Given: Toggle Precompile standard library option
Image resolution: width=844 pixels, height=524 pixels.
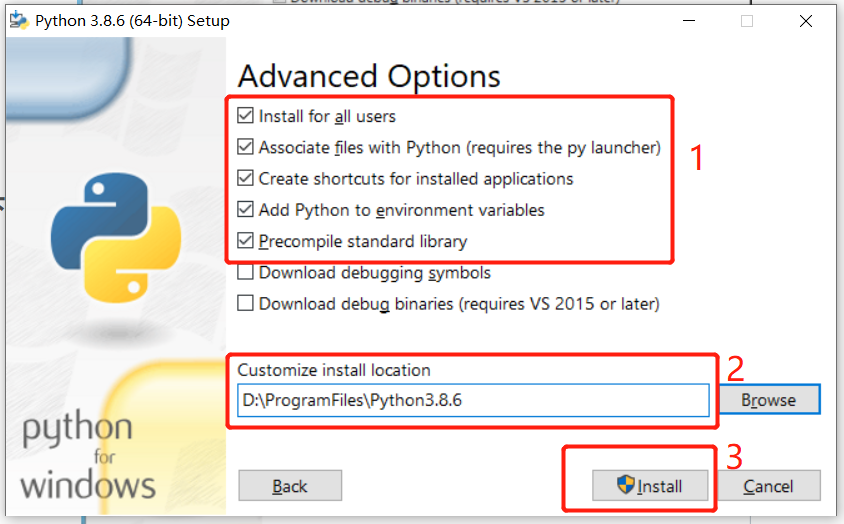Looking at the screenshot, I should click(x=246, y=241).
